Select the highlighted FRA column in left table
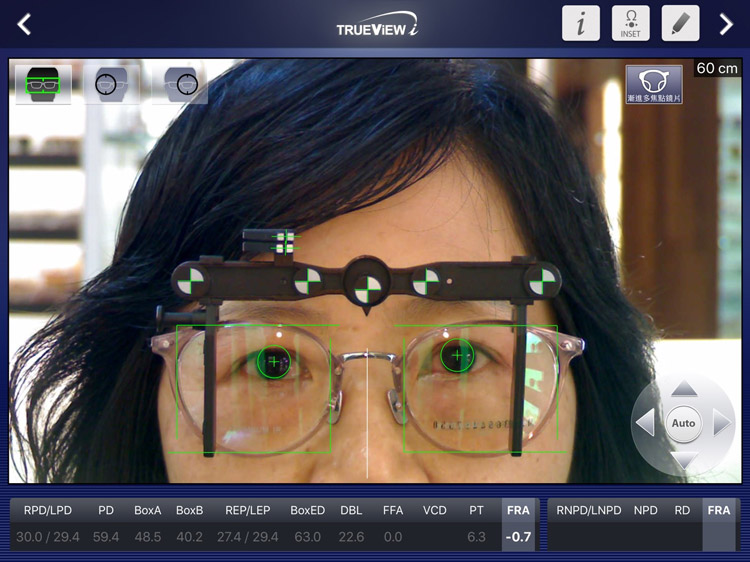750x562 pixels. pyautogui.click(x=518, y=524)
